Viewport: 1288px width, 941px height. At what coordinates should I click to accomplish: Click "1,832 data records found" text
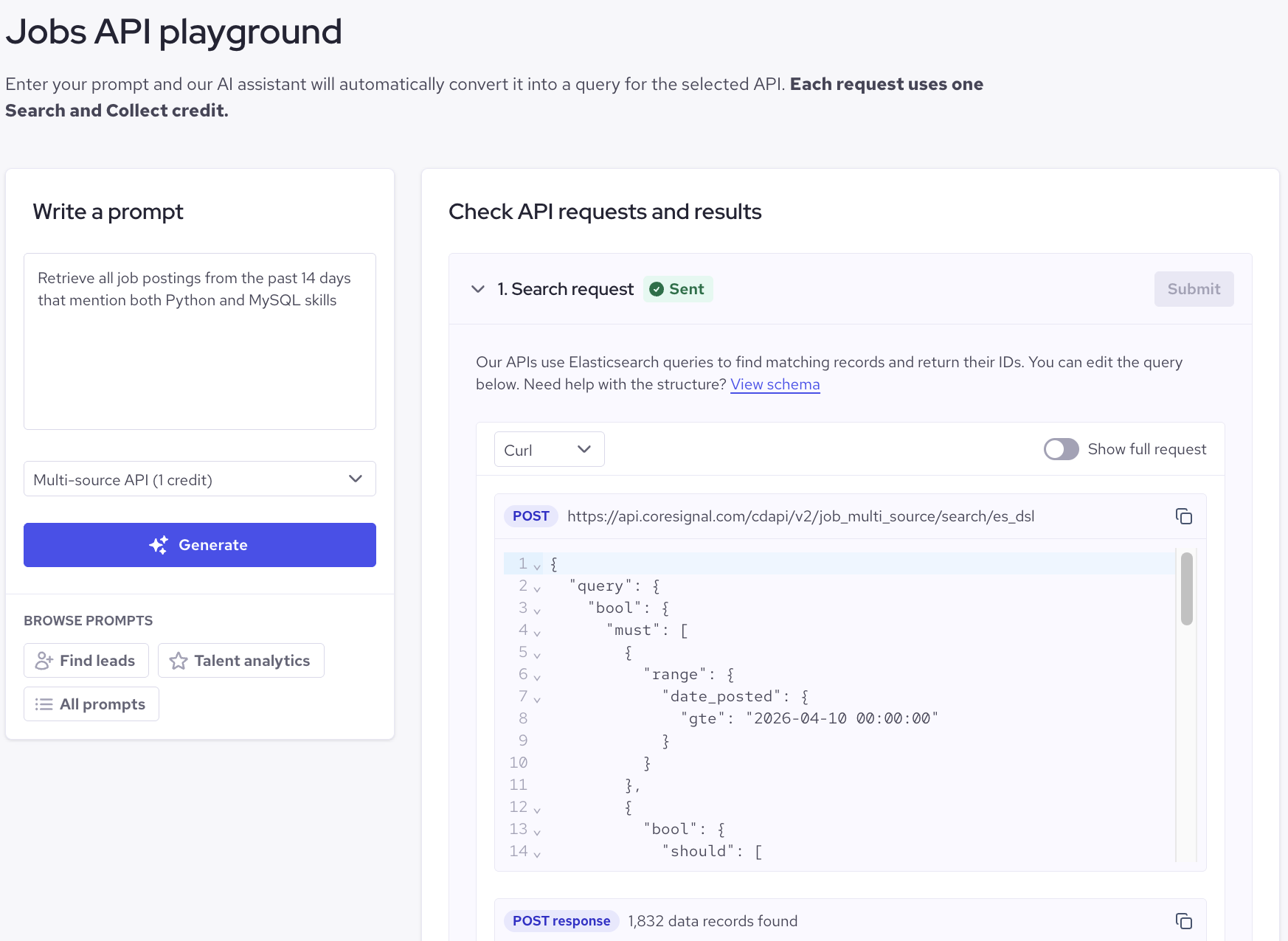pyautogui.click(x=713, y=921)
